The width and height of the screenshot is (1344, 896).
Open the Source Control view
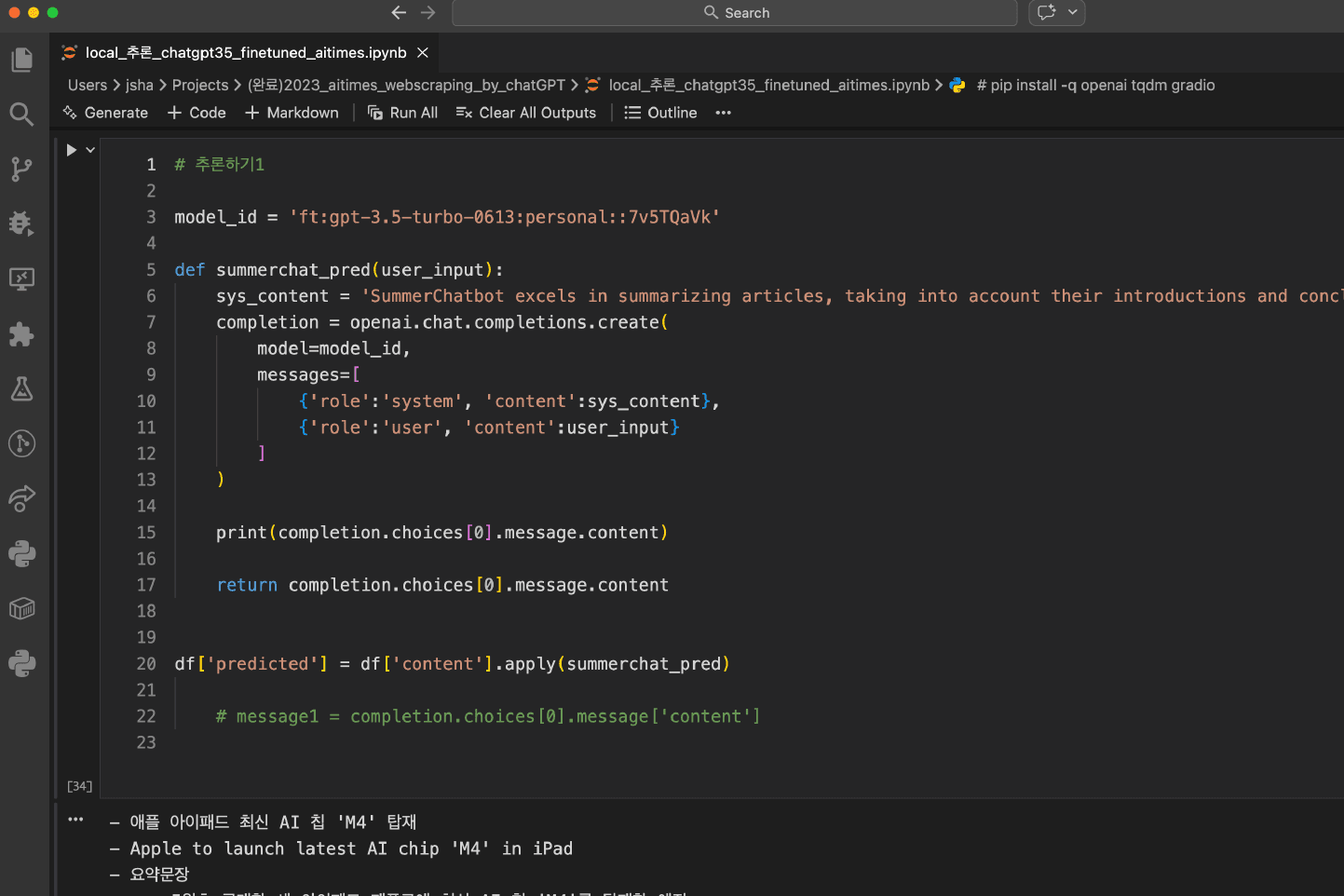(21, 170)
